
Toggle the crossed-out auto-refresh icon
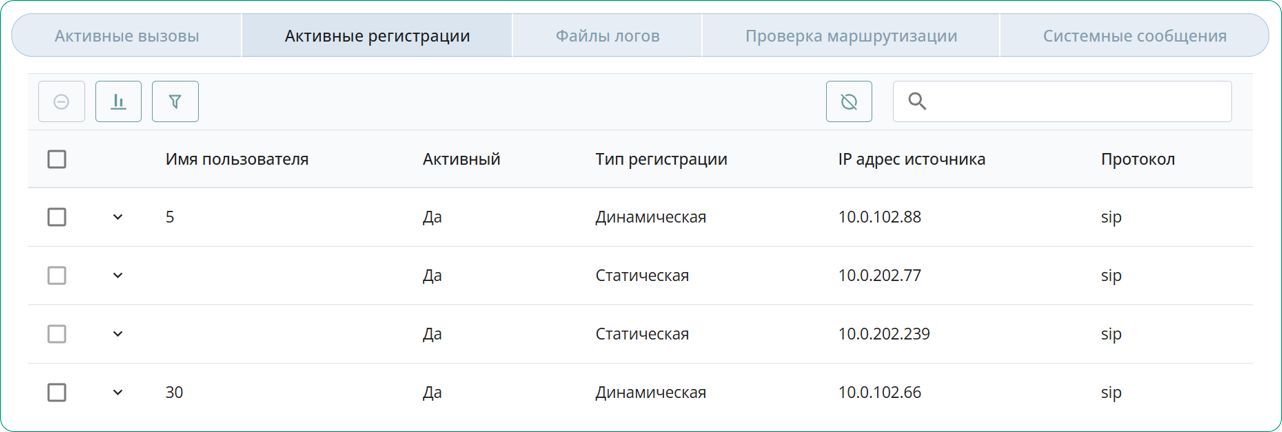click(849, 101)
